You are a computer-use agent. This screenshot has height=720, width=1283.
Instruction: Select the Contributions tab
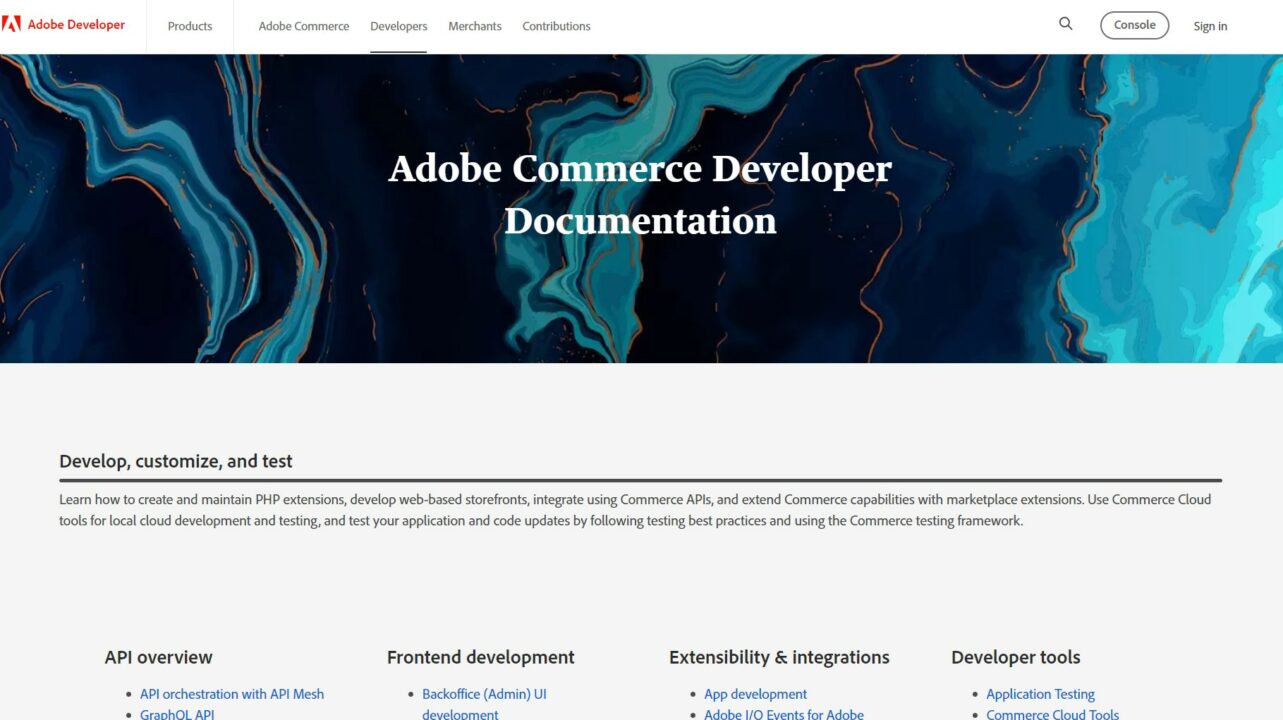pos(556,26)
